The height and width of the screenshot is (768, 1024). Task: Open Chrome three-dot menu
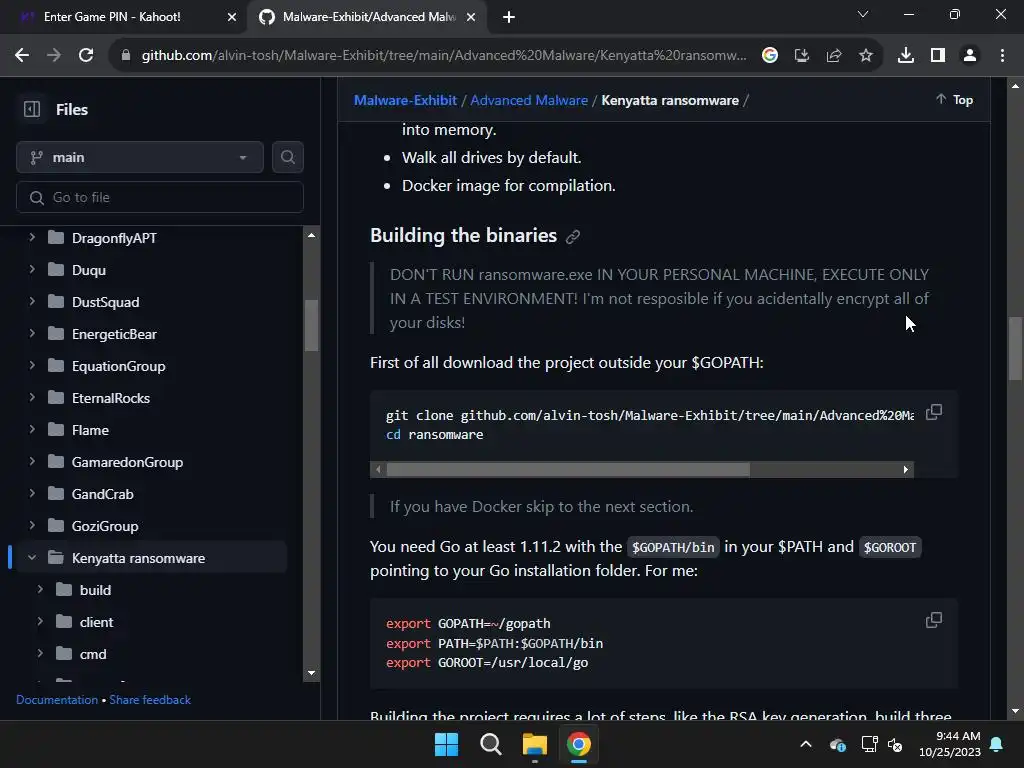click(1002, 56)
